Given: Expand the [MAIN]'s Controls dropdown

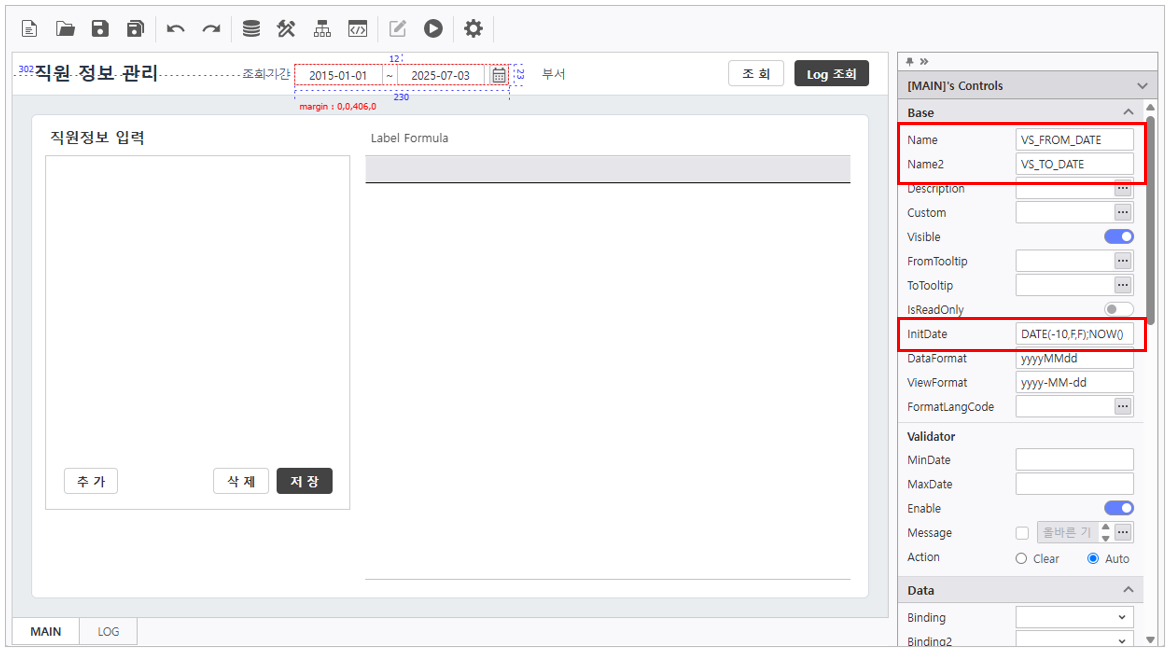Looking at the screenshot, I should (x=1142, y=86).
